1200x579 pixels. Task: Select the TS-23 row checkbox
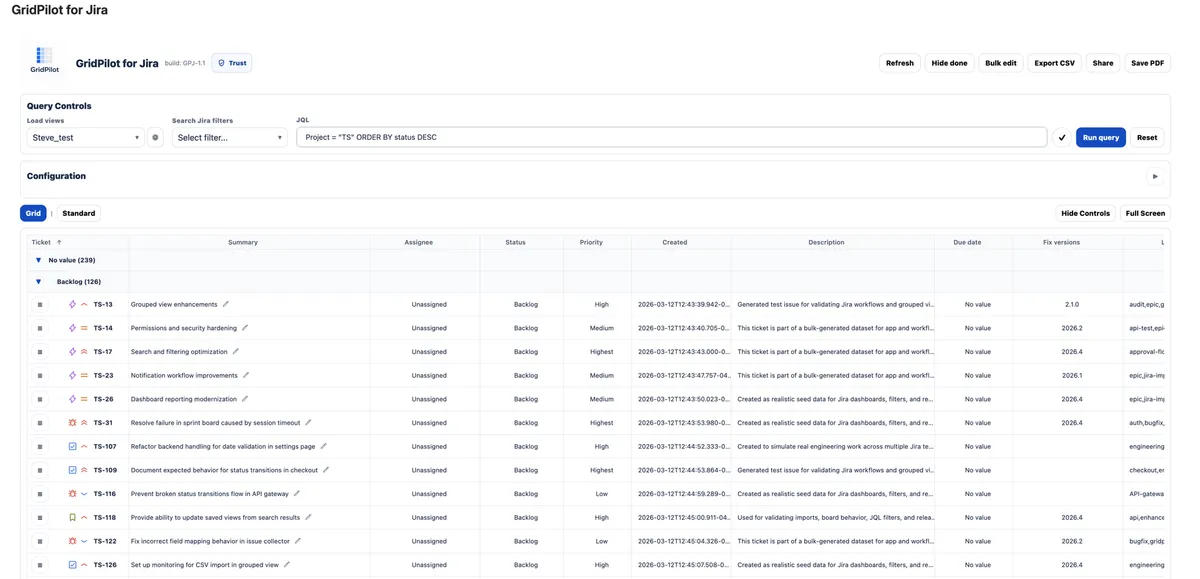pyautogui.click(x=40, y=375)
